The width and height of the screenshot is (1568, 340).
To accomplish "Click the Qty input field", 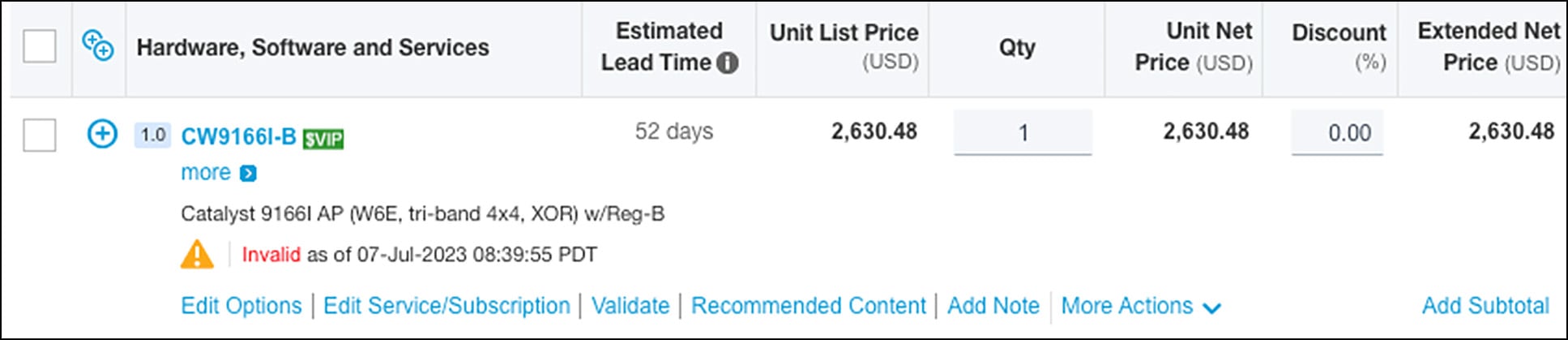I will tap(1023, 132).
